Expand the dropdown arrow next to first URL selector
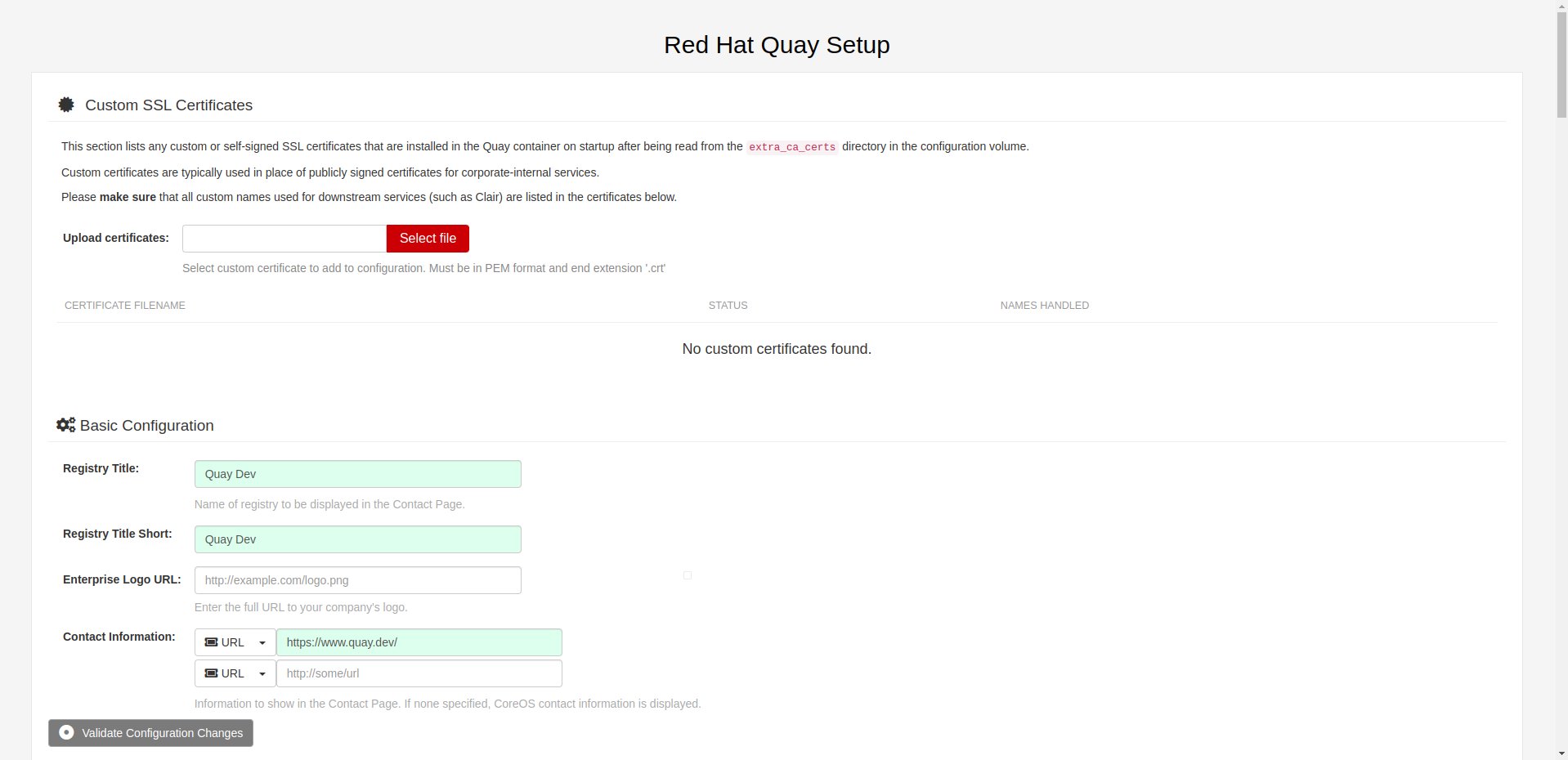Viewport: 1568px width, 760px height. 262,642
